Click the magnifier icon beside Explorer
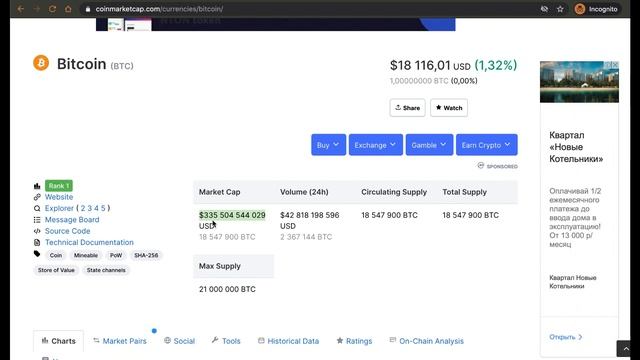This screenshot has width=640, height=360. pyautogui.click(x=37, y=208)
